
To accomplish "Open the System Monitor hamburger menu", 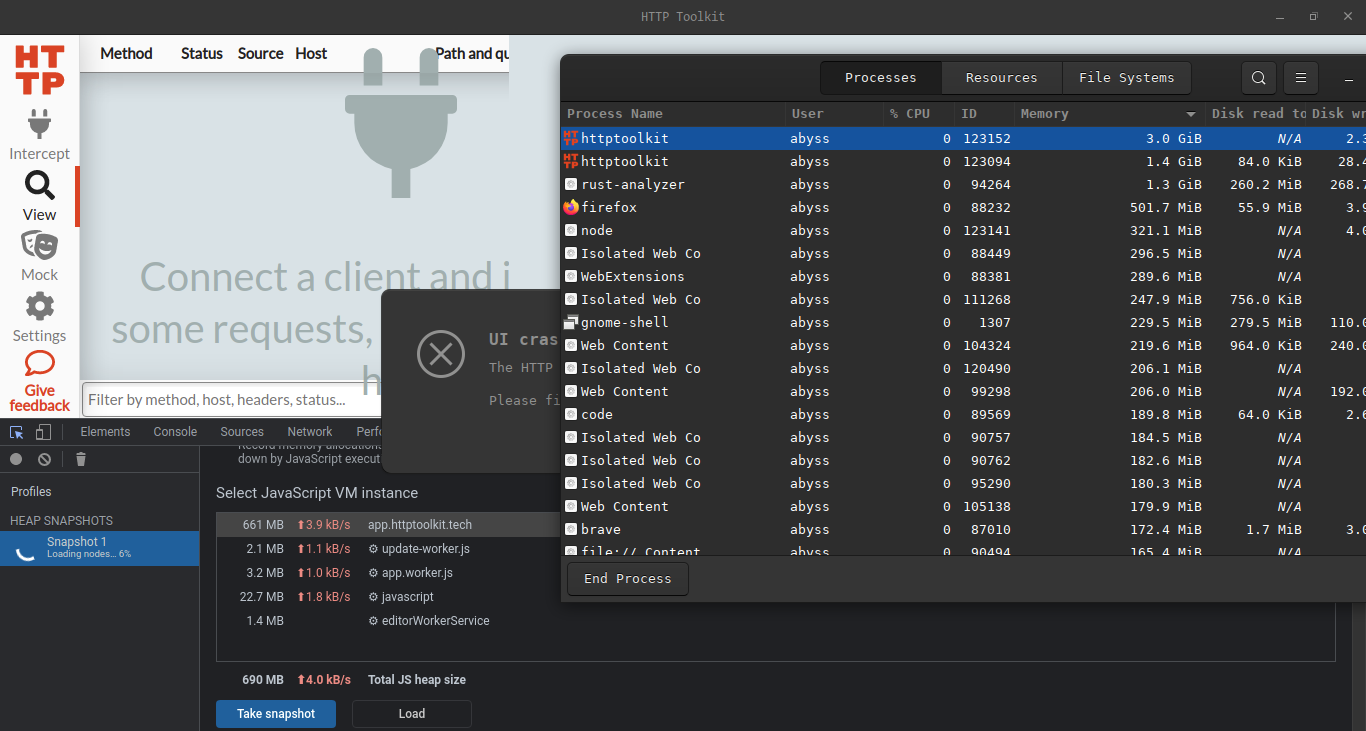I will point(1300,77).
